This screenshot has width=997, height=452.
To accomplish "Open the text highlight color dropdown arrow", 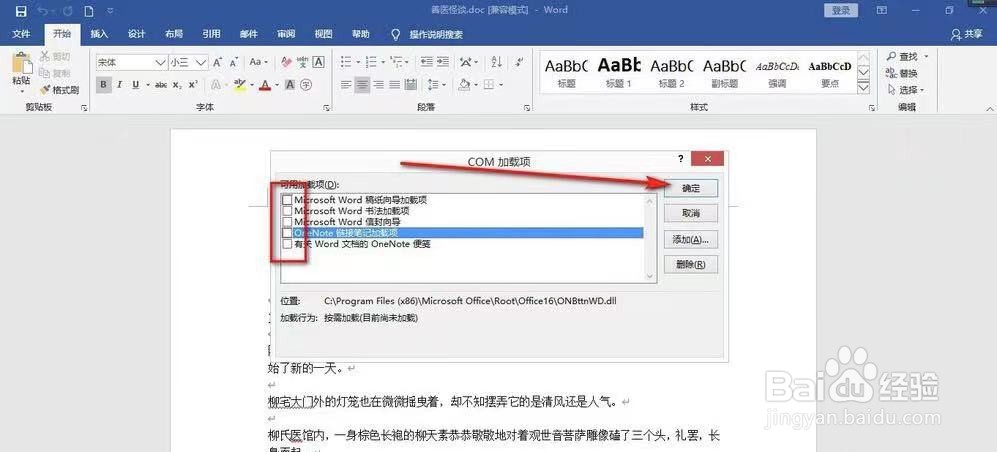I will click(x=252, y=85).
